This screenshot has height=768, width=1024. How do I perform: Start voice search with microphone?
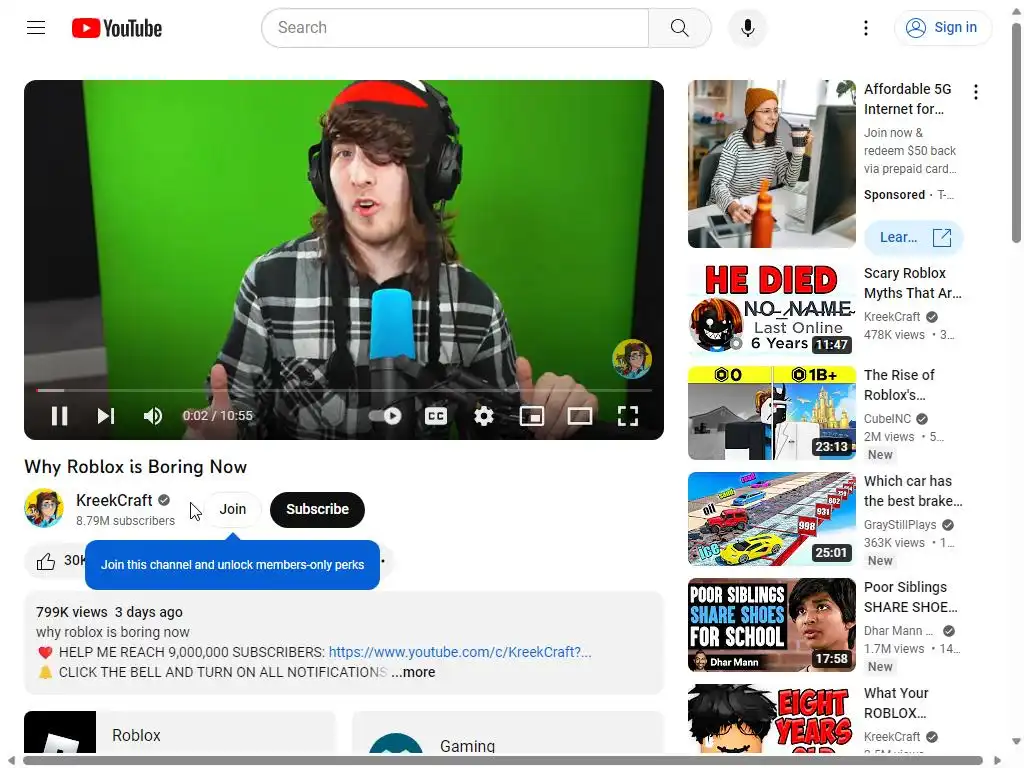pyautogui.click(x=748, y=27)
